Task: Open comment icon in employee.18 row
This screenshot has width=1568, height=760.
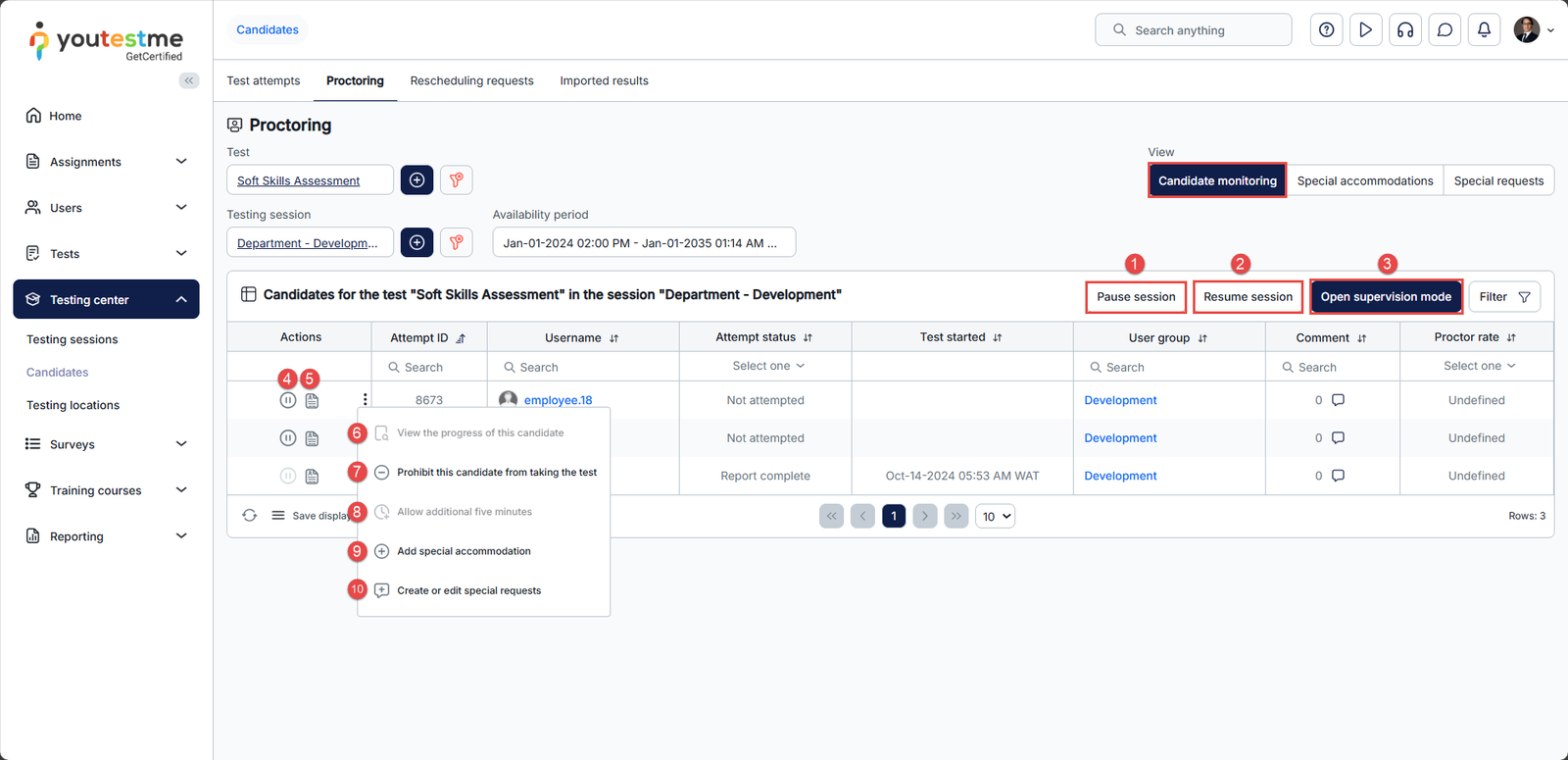Action: coord(1338,400)
